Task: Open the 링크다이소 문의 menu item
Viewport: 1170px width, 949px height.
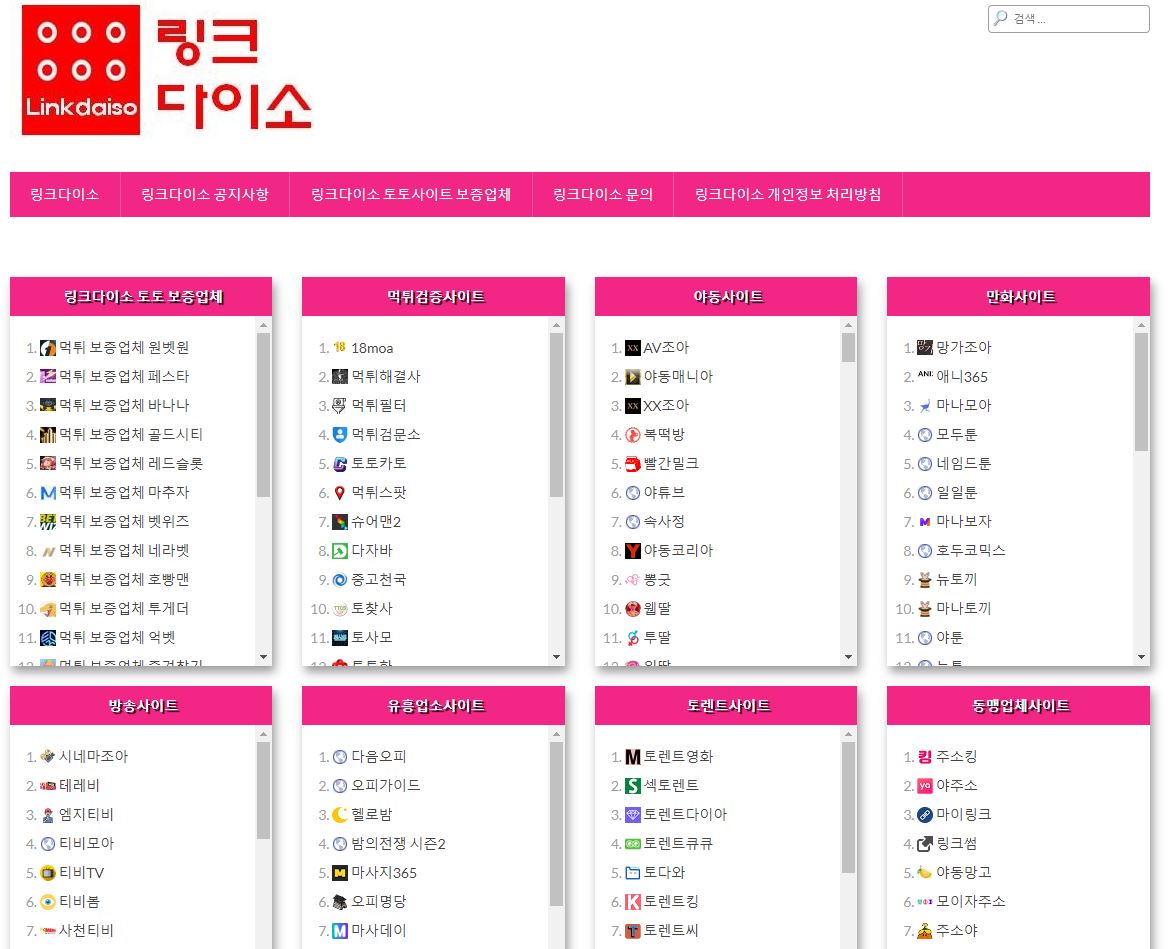Action: click(x=603, y=195)
